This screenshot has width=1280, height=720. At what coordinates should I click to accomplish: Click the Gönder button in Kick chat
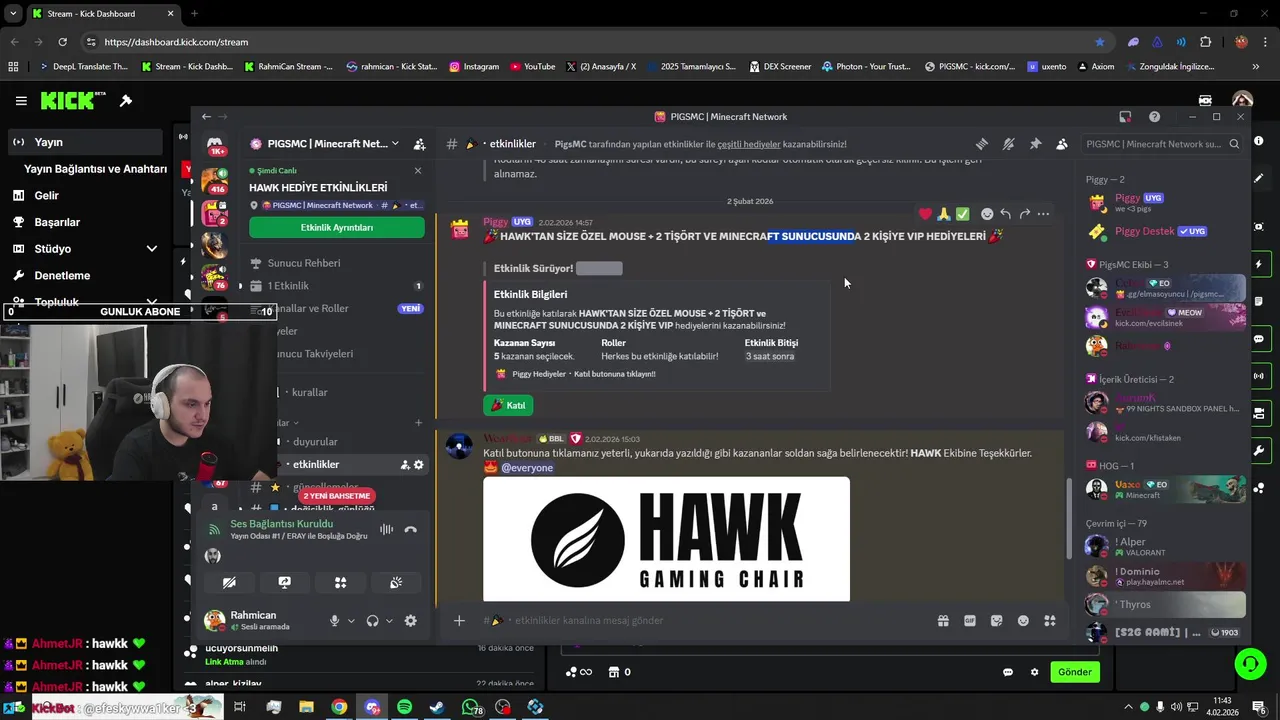(1075, 672)
